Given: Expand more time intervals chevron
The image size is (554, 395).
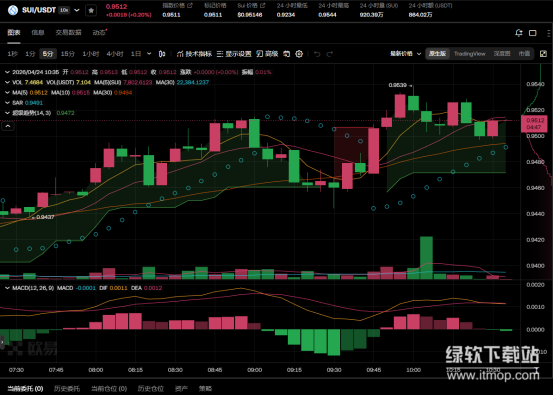Looking at the screenshot, I should coord(149,54).
